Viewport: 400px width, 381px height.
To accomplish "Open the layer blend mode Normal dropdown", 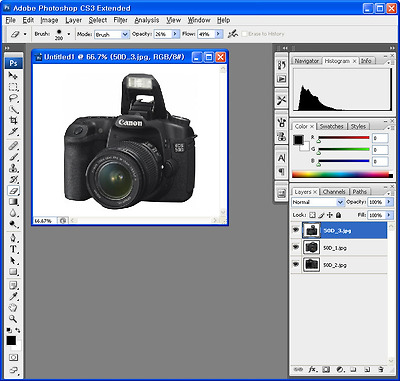I will click(x=318, y=202).
